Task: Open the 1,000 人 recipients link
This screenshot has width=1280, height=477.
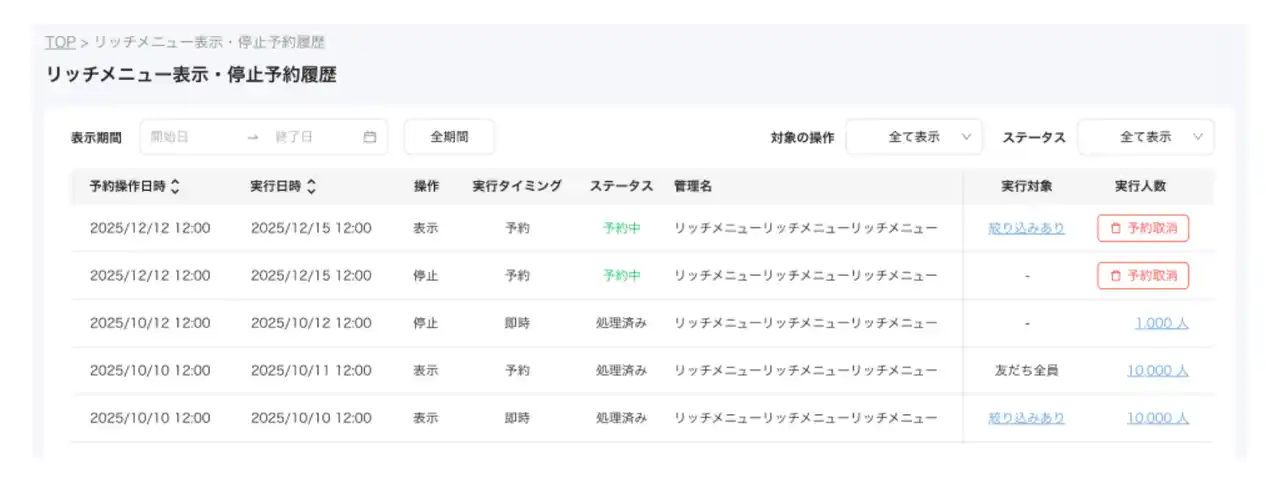Action: click(1161, 323)
